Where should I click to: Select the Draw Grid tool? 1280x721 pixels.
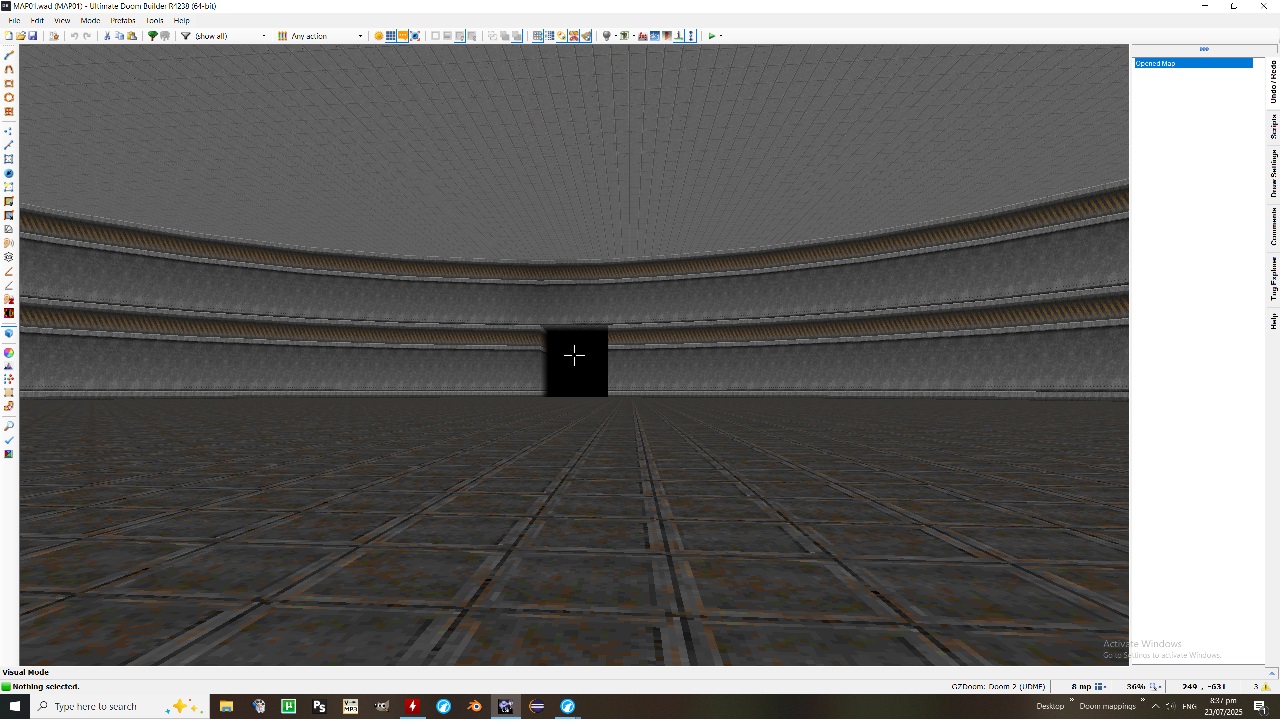9,111
